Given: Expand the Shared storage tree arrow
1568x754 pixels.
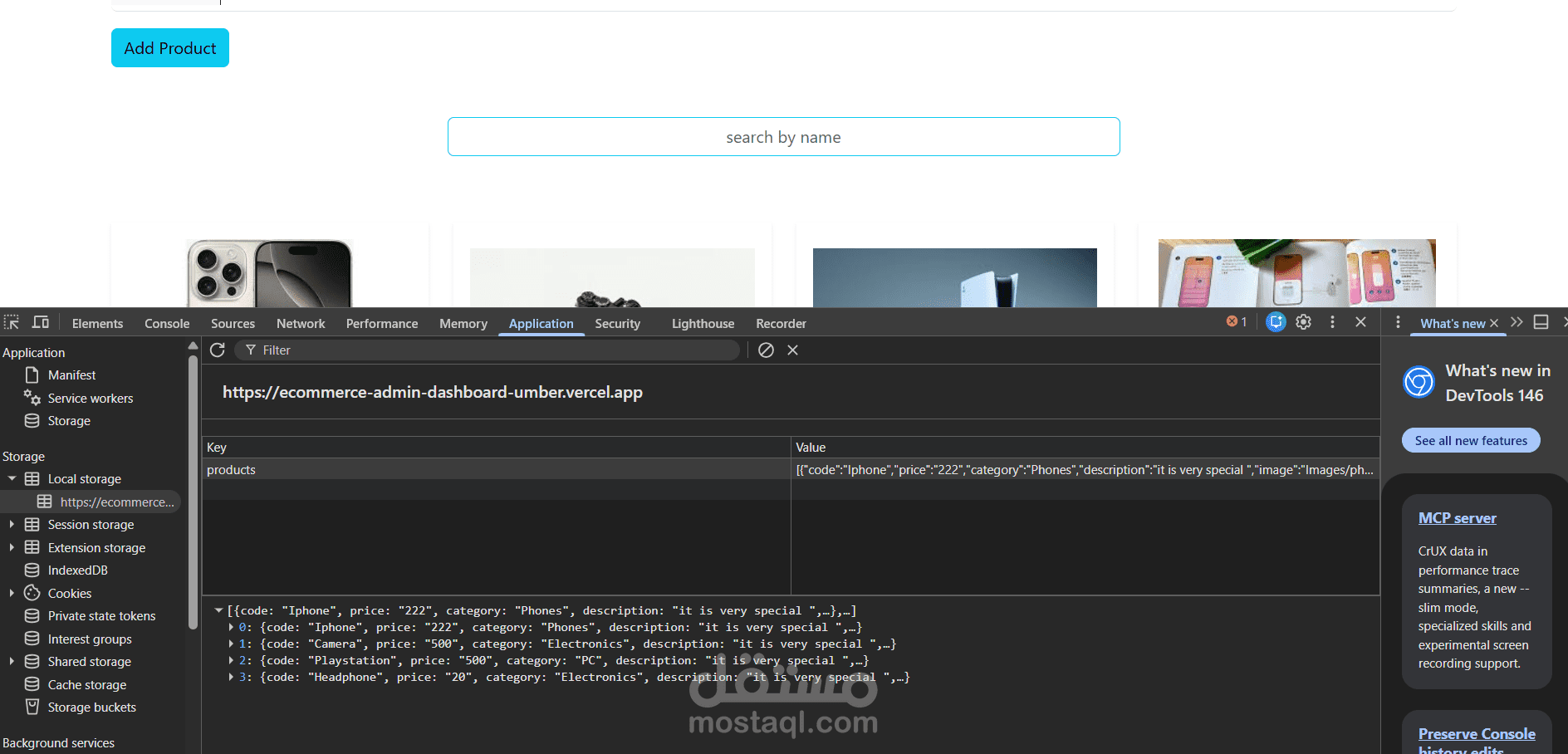Looking at the screenshot, I should tap(12, 662).
